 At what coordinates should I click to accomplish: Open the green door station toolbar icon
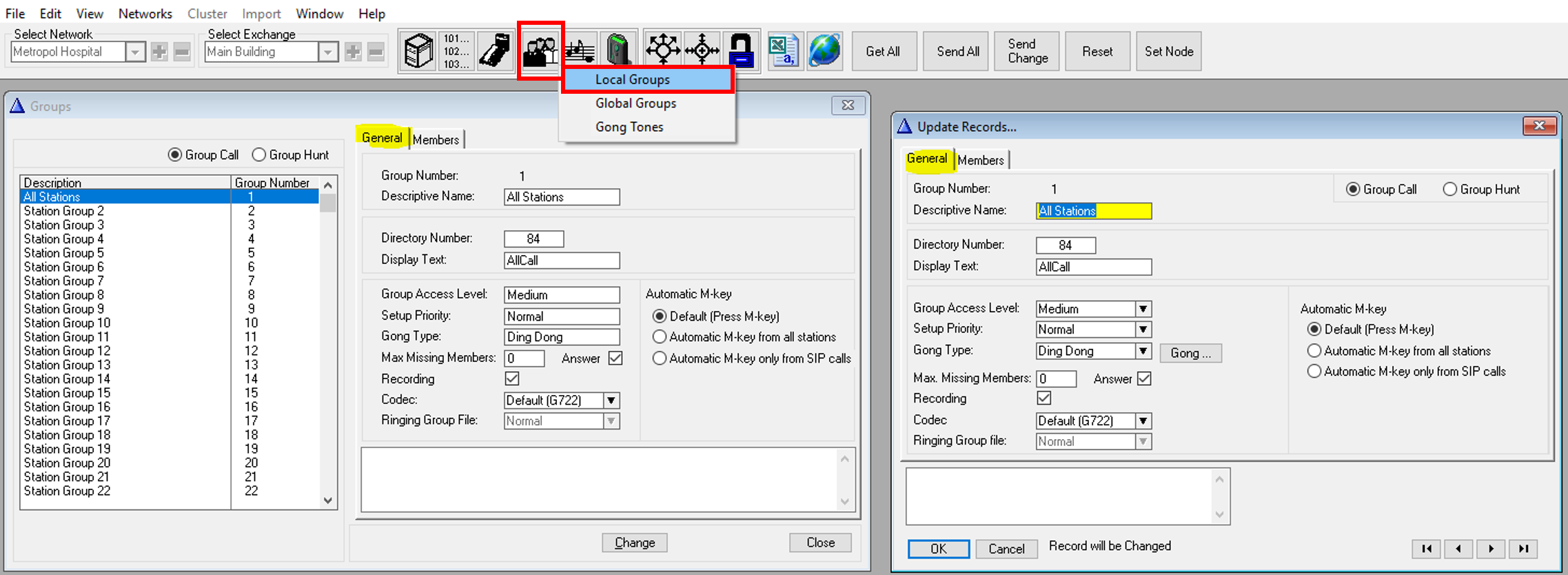point(618,51)
